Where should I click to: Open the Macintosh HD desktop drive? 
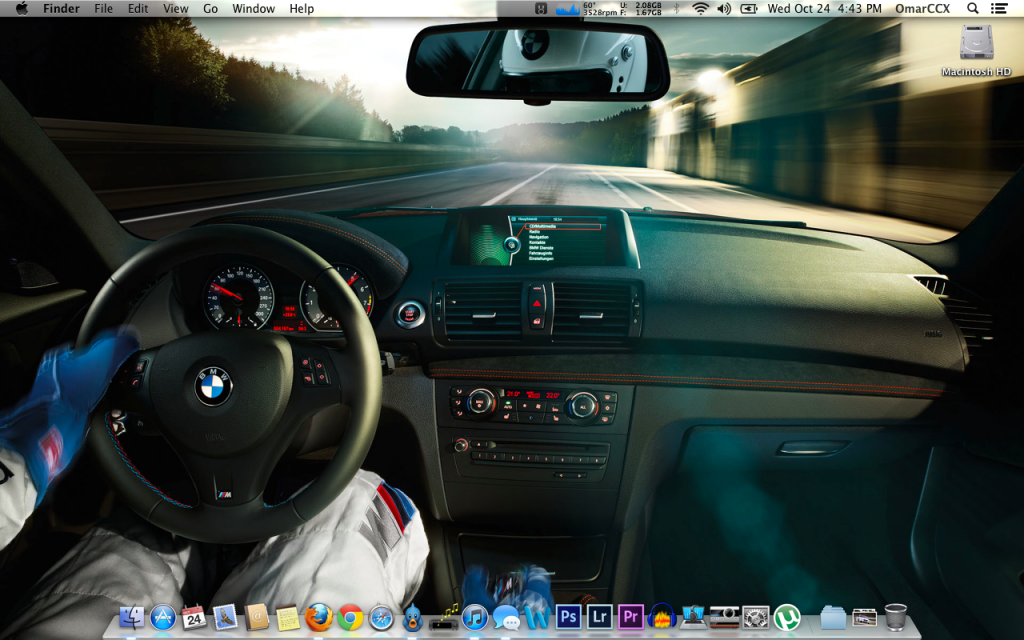coord(976,50)
